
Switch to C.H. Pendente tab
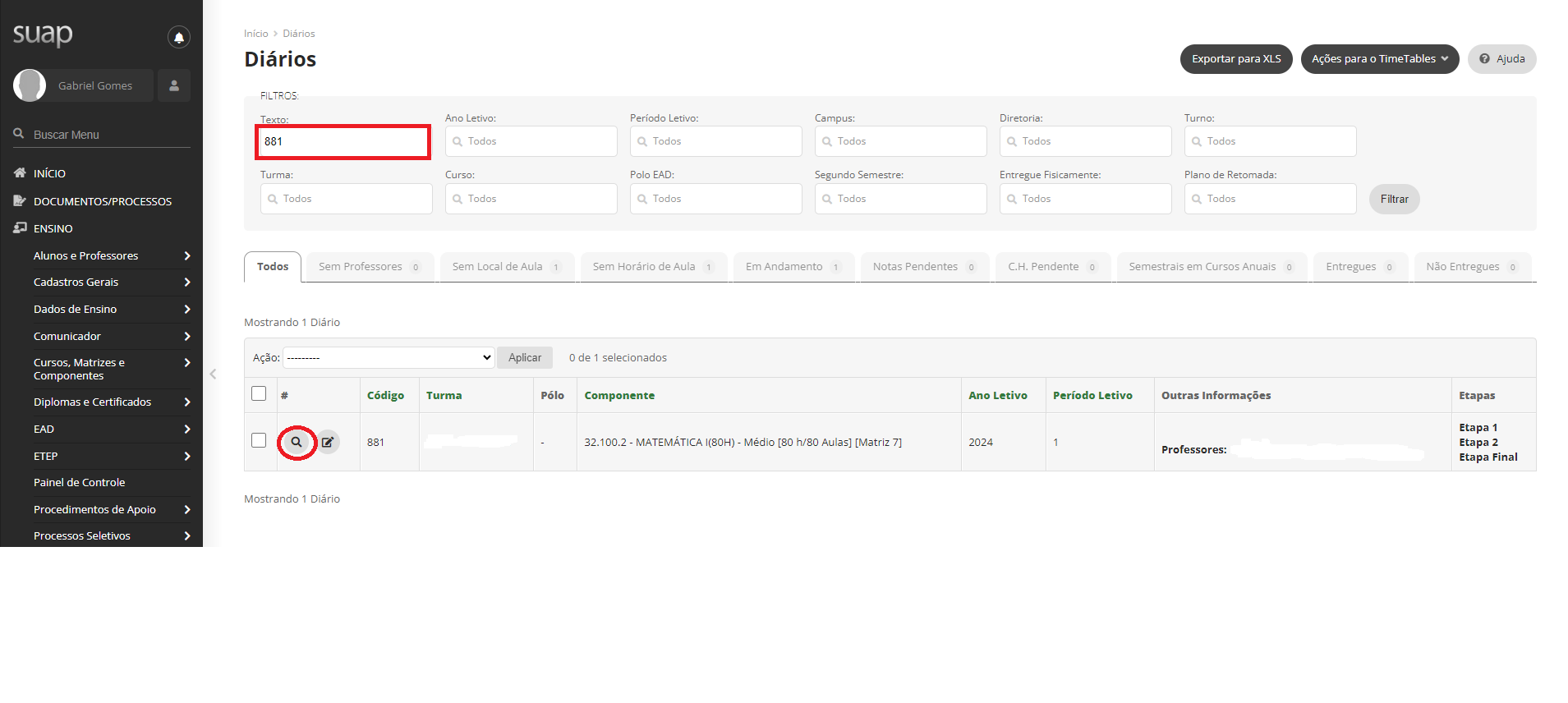click(1053, 267)
